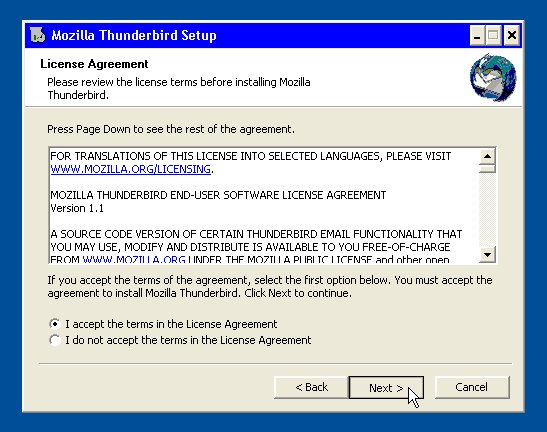The width and height of the screenshot is (547, 432).
Task: Open the WWW.MOZILLA.ORG/LICENSING link
Action: (x=130, y=169)
